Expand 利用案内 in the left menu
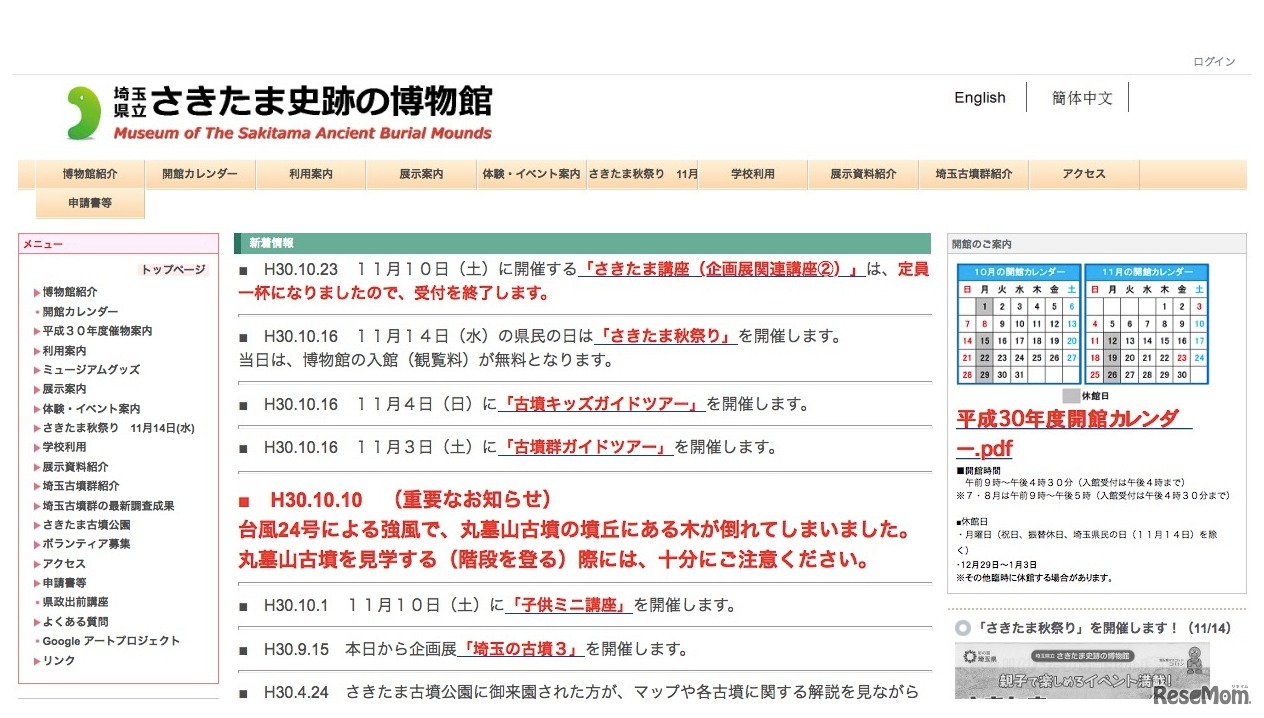The image size is (1264, 718). pyautogui.click(x=63, y=351)
